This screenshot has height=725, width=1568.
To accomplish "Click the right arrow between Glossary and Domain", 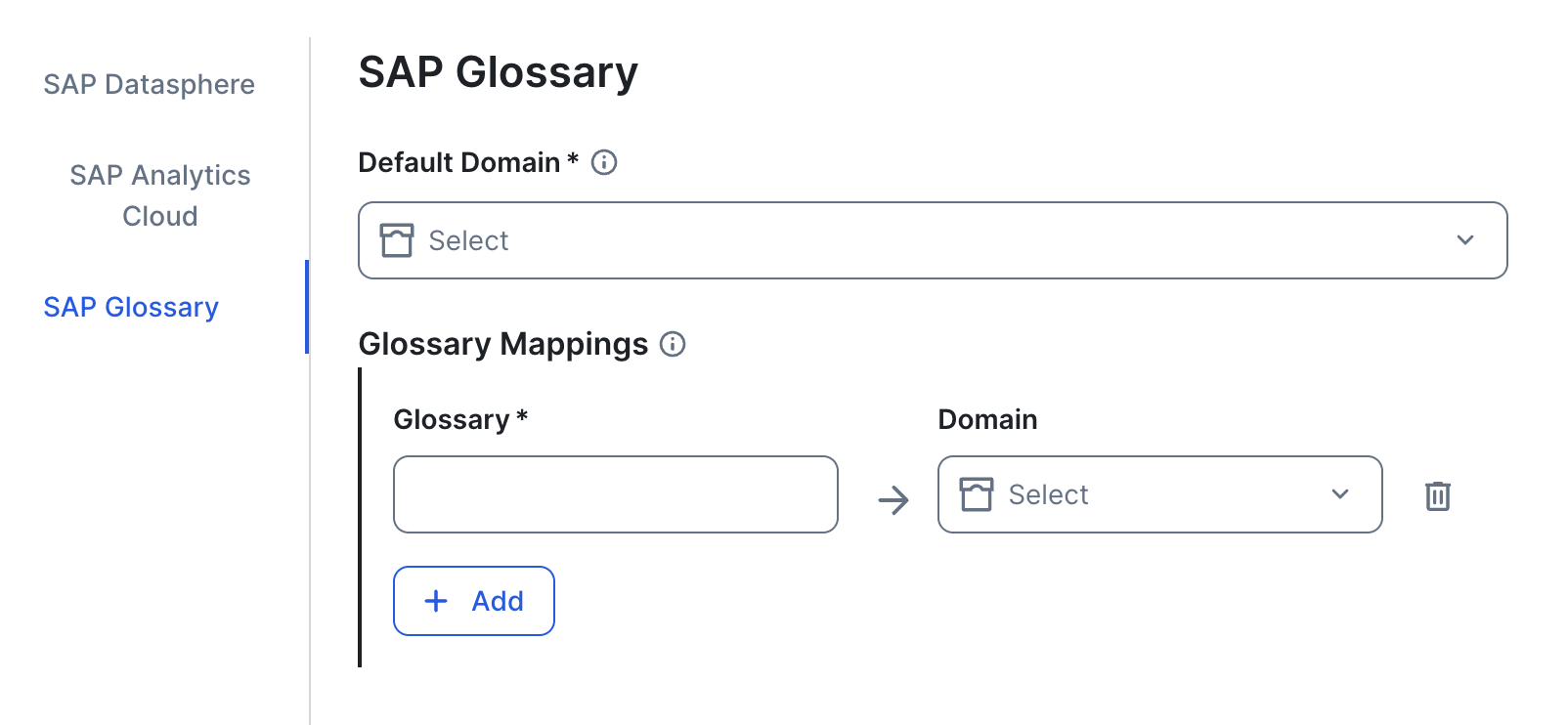I will (x=893, y=500).
